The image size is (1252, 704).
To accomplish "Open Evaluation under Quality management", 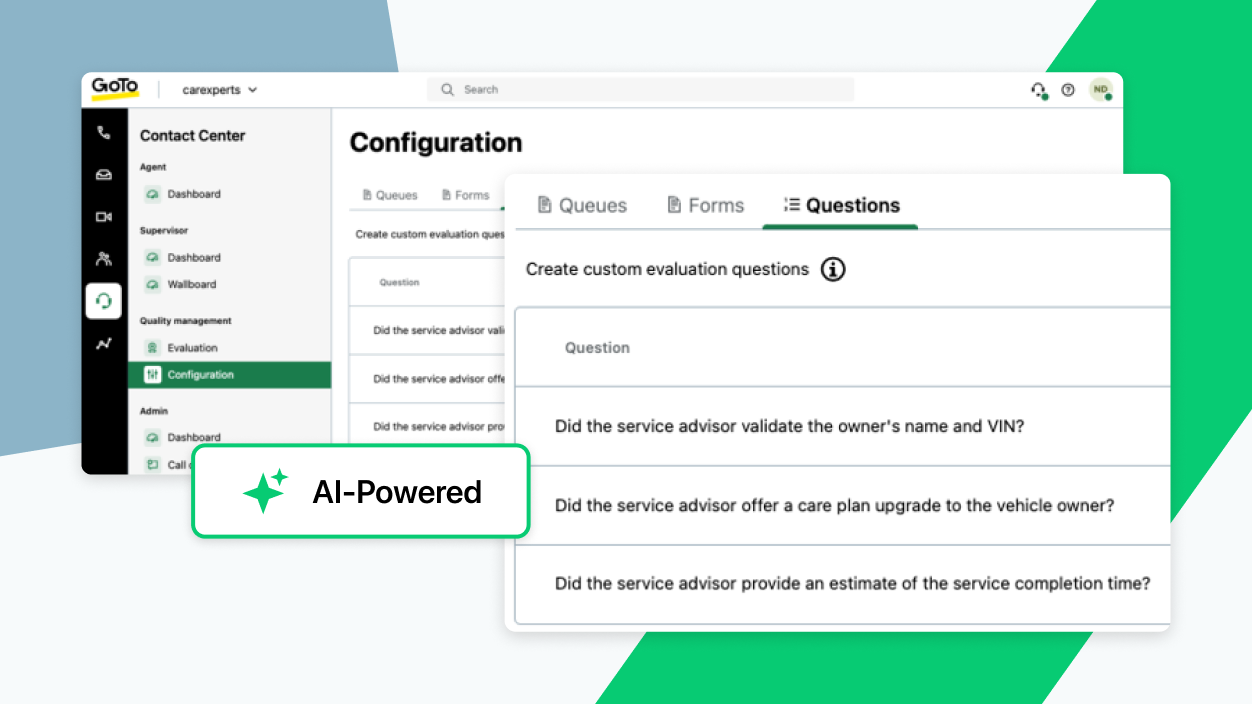I will click(192, 348).
